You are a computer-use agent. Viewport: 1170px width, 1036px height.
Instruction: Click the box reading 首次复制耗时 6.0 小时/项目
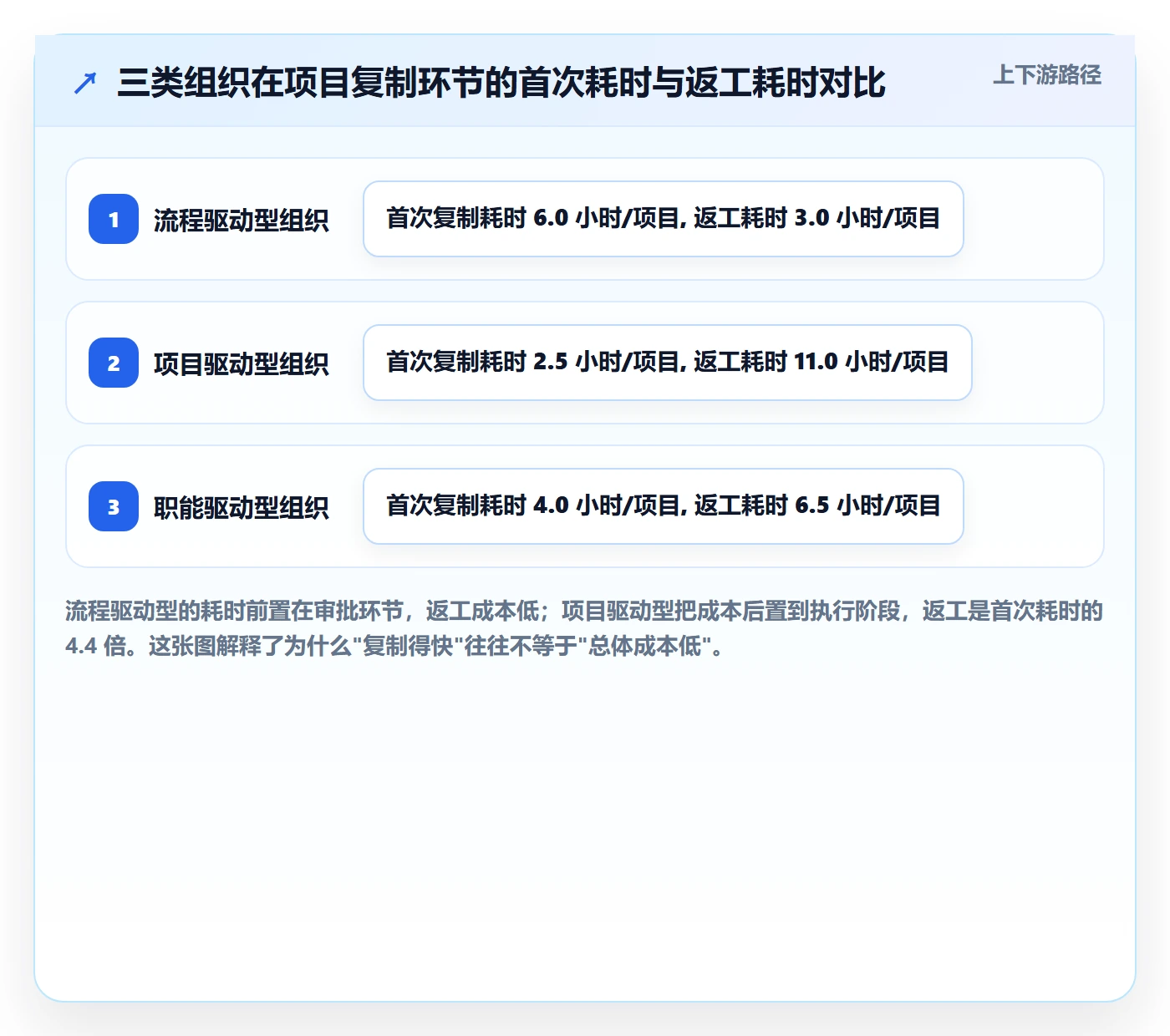click(x=664, y=219)
